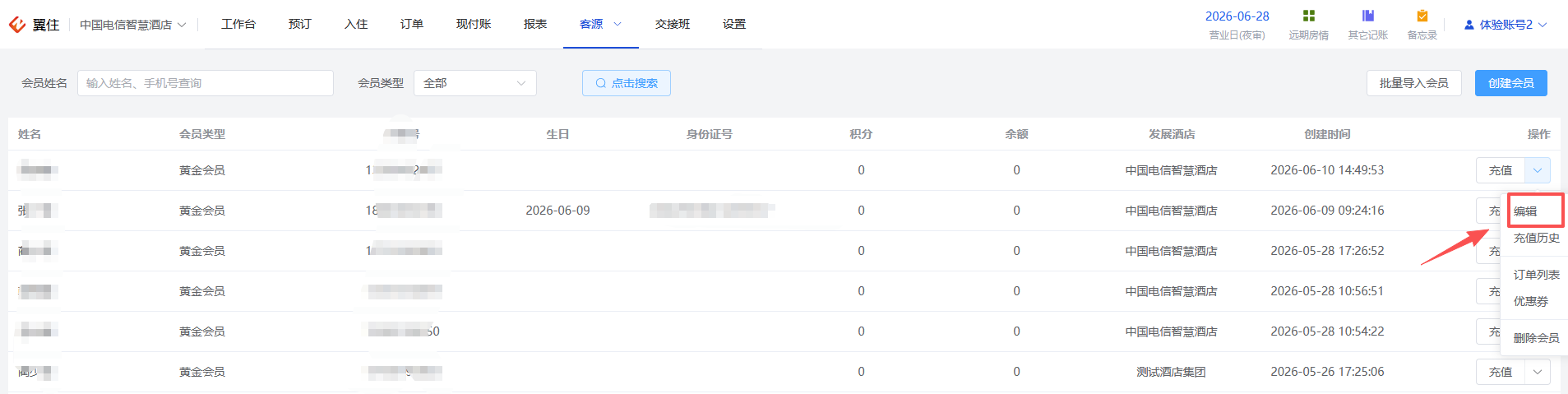Switch to the 入住 tab
Viewport: 1568px width, 394px height.
[356, 24]
